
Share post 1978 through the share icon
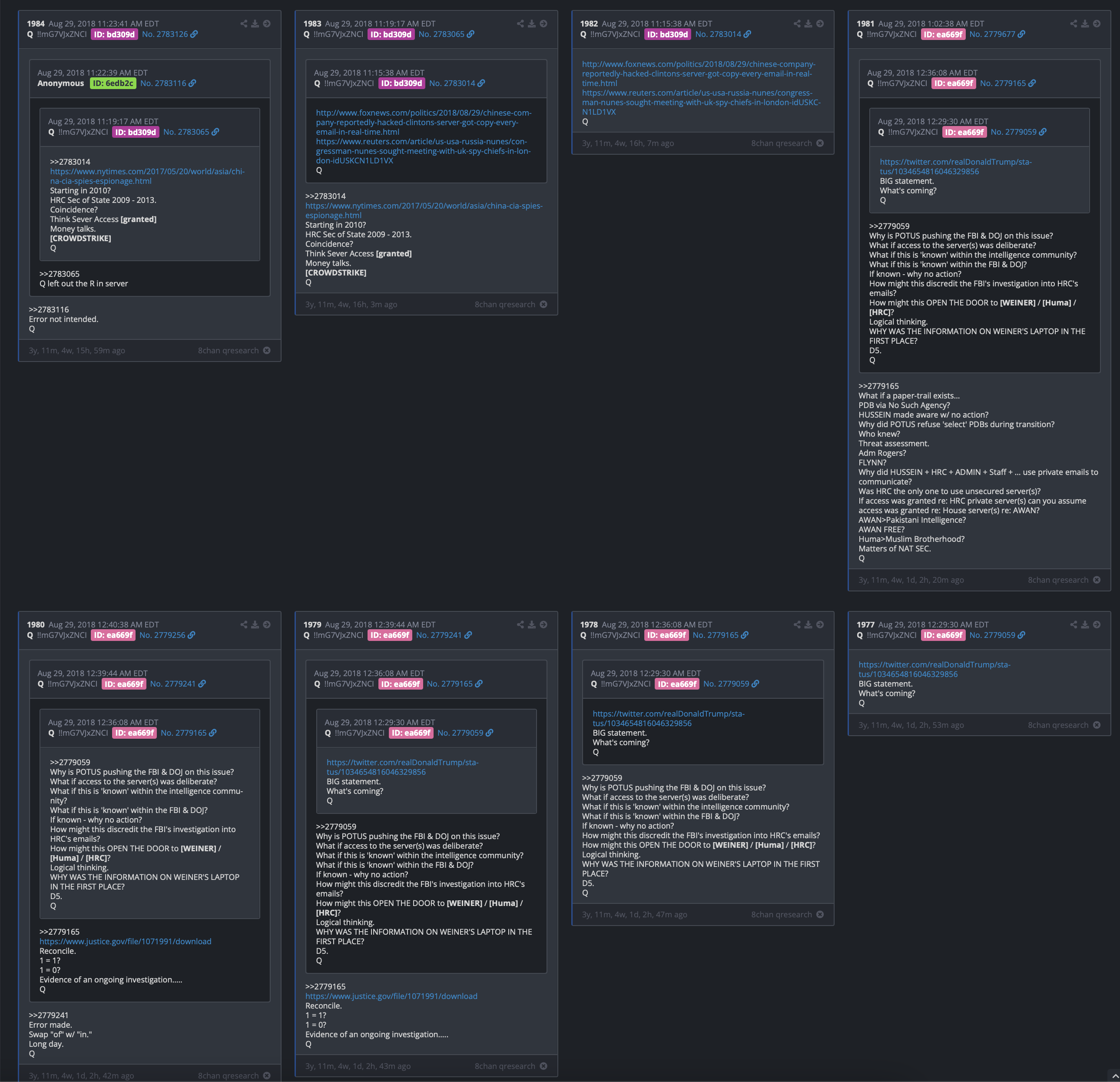coord(797,625)
